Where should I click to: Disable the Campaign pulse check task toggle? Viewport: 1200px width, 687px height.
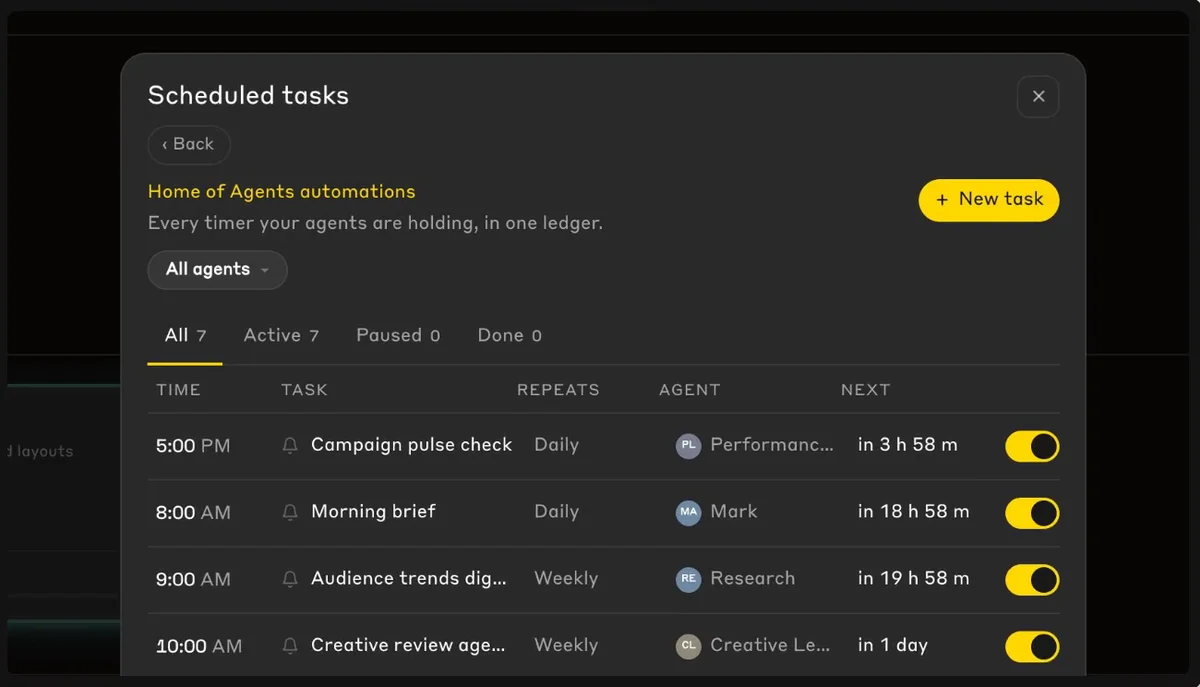(1032, 446)
